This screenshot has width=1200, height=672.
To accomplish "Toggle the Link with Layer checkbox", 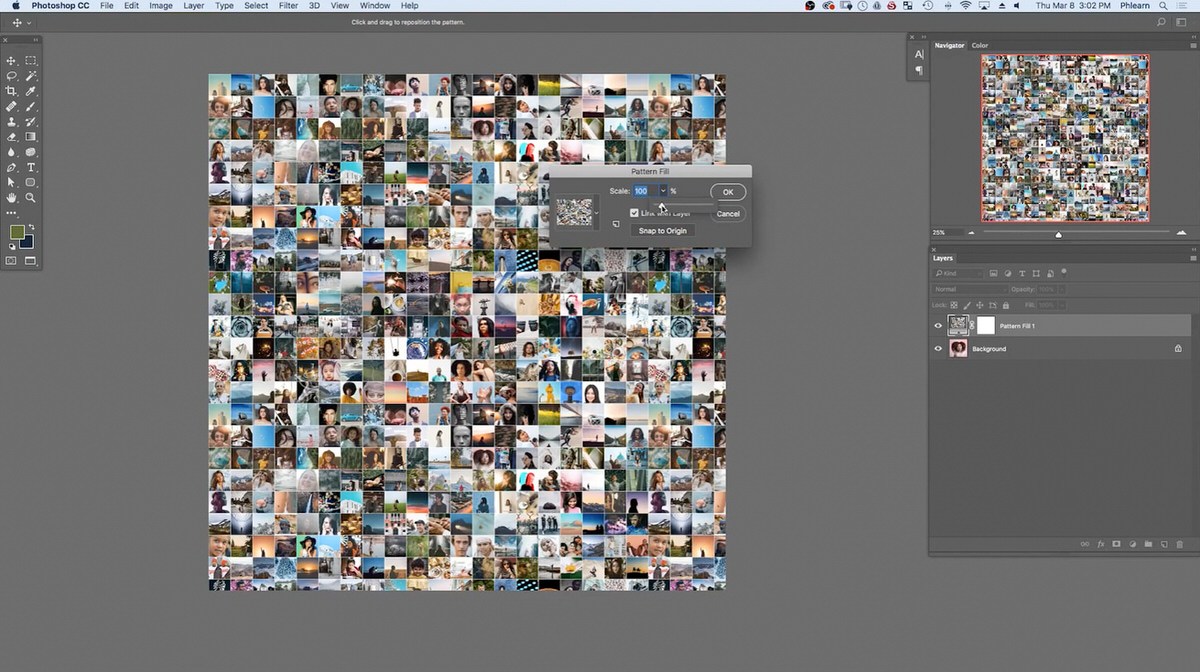I will pos(634,213).
